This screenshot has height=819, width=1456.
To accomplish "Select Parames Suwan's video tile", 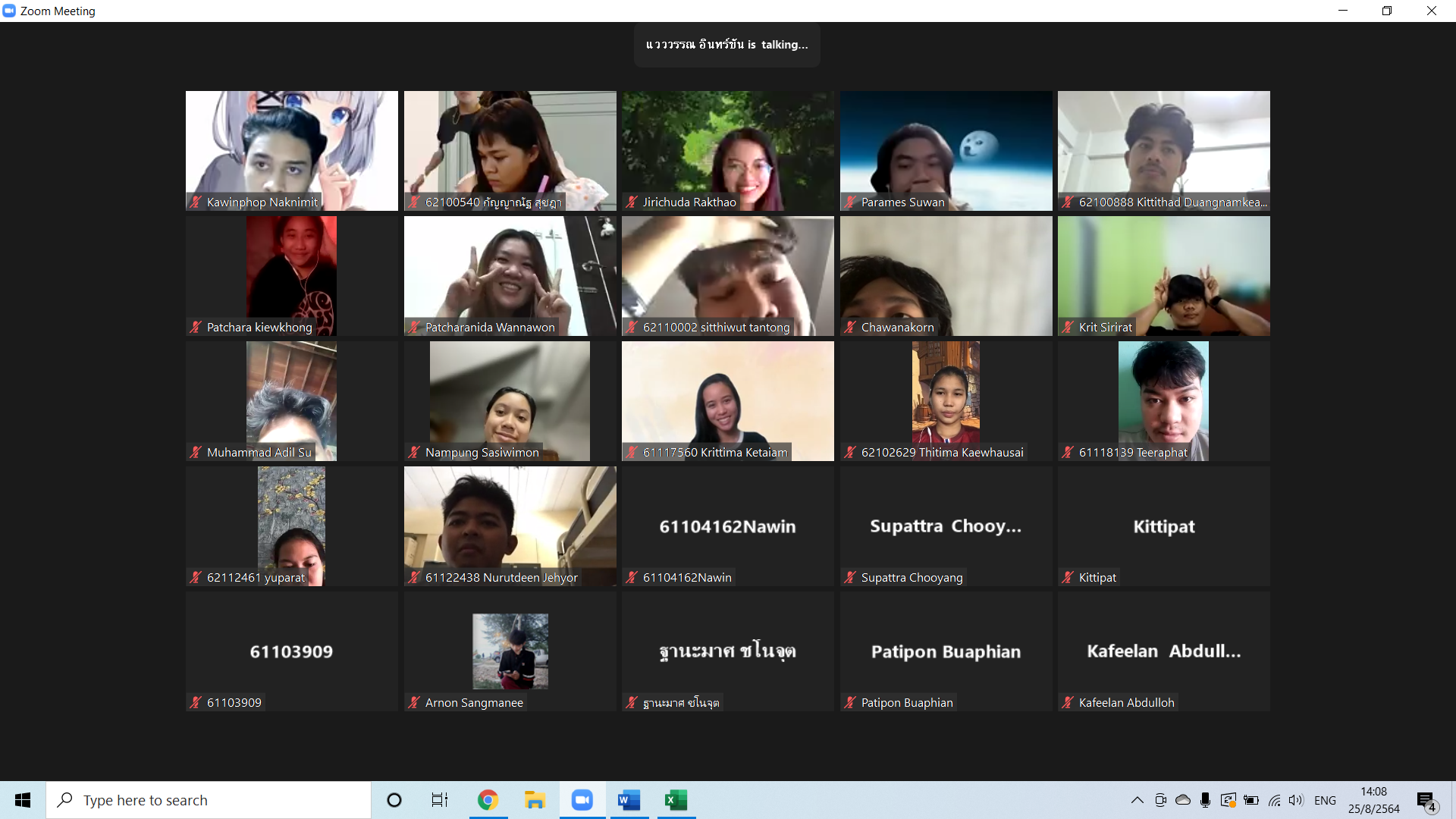I will point(946,150).
